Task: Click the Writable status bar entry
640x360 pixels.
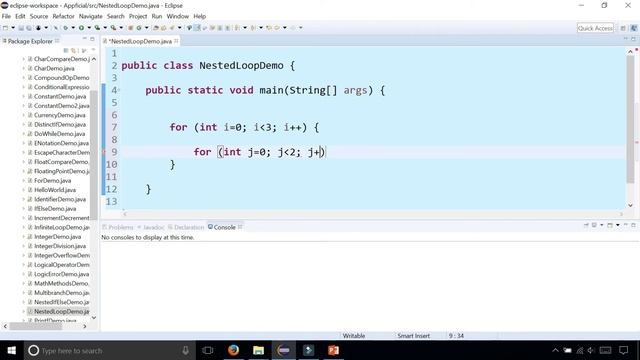Action: [353, 336]
